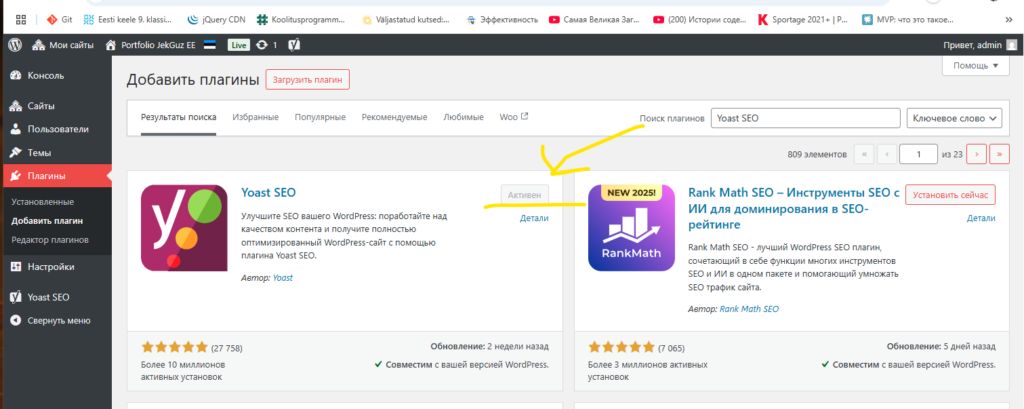1024x409 pixels.
Task: Click the WordPress logo in admin bar
Action: click(16, 45)
